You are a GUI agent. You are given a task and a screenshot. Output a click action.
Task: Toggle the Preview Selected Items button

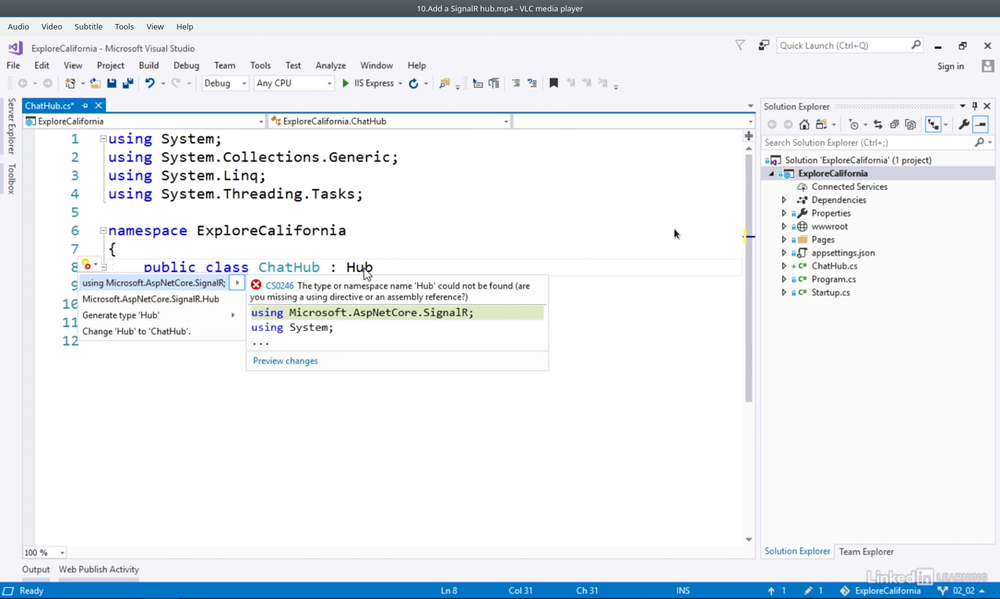coord(981,125)
